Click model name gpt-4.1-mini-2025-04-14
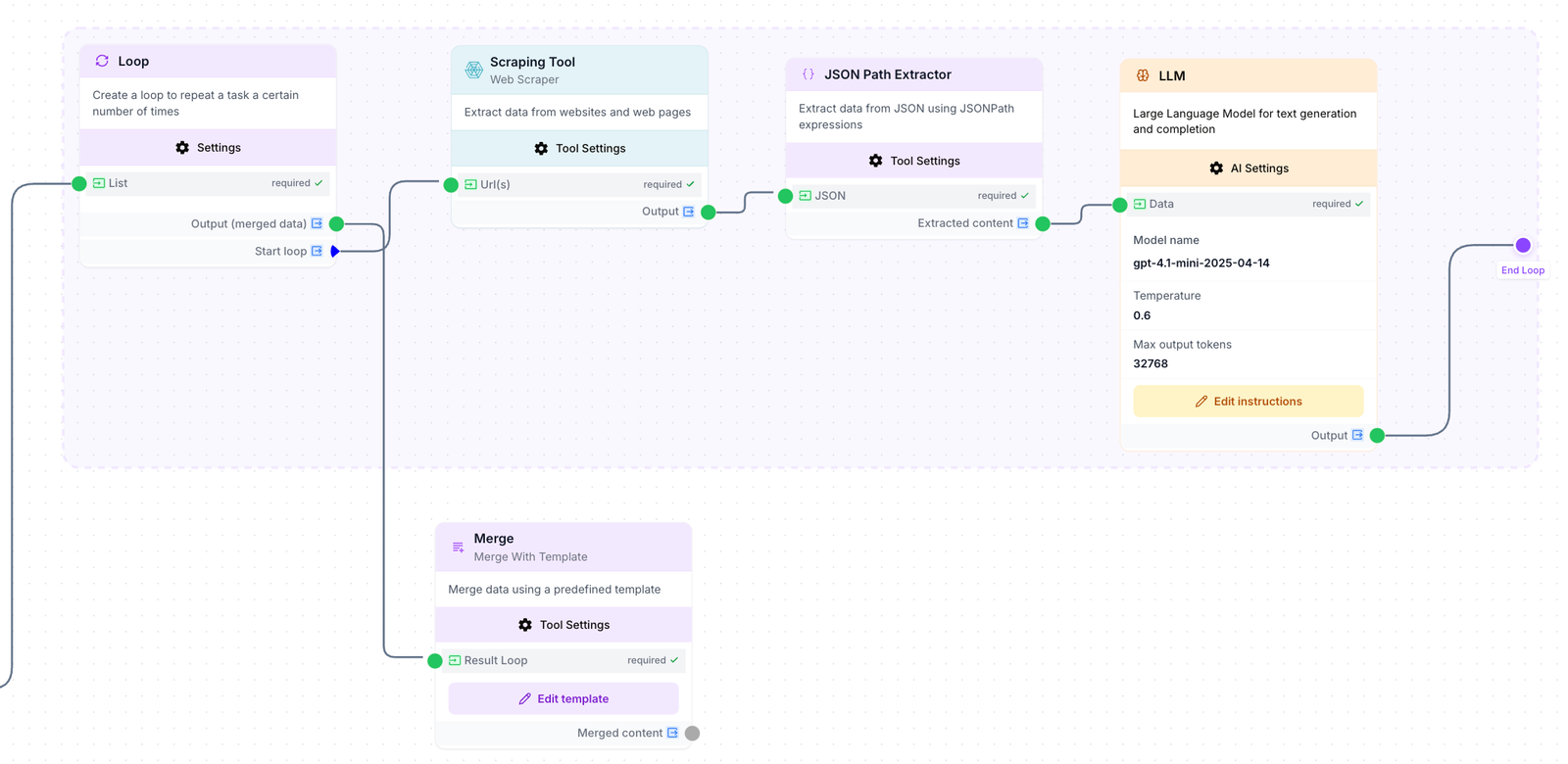 tap(1201, 263)
